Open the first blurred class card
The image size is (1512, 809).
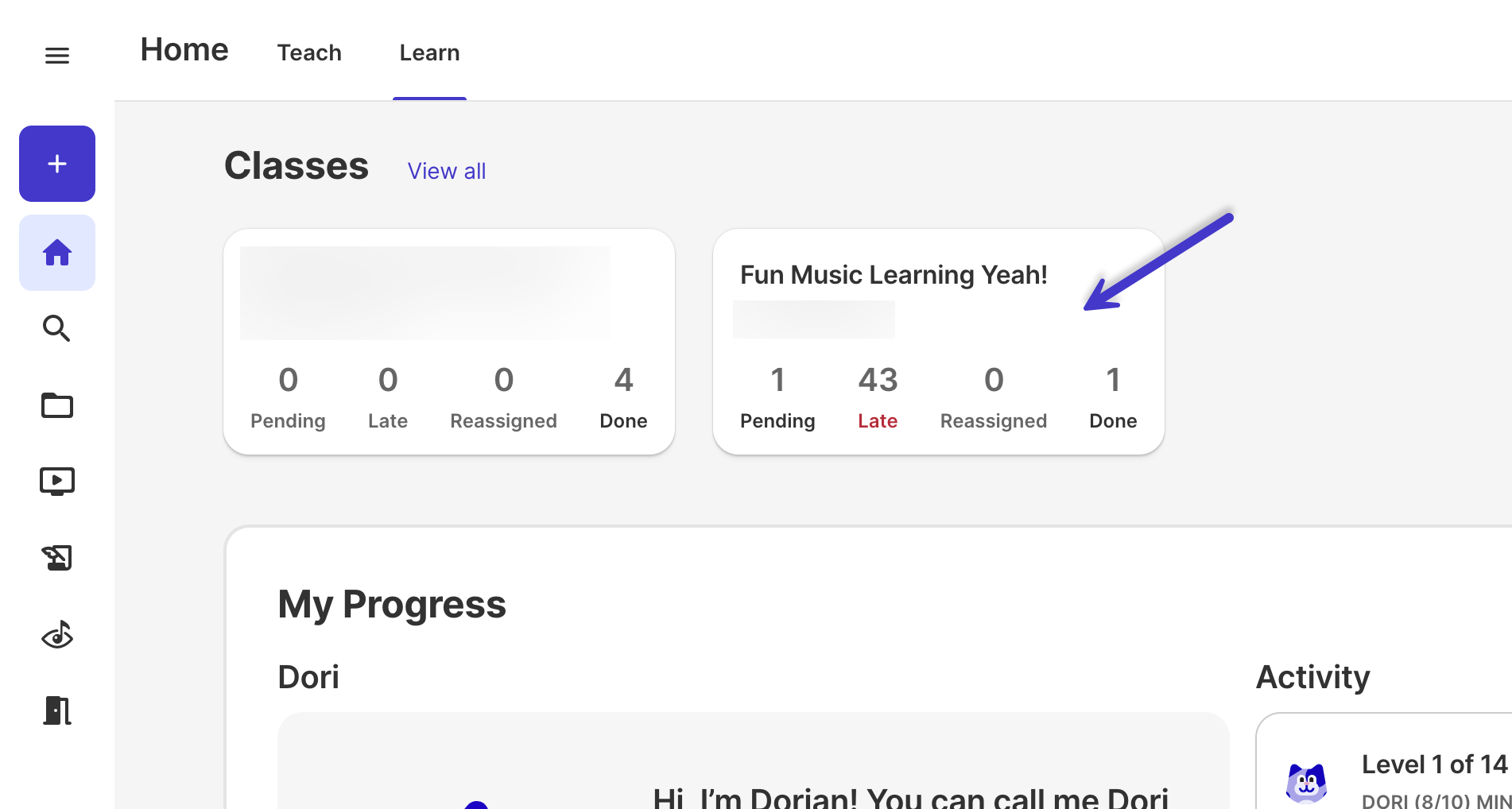tap(449, 342)
